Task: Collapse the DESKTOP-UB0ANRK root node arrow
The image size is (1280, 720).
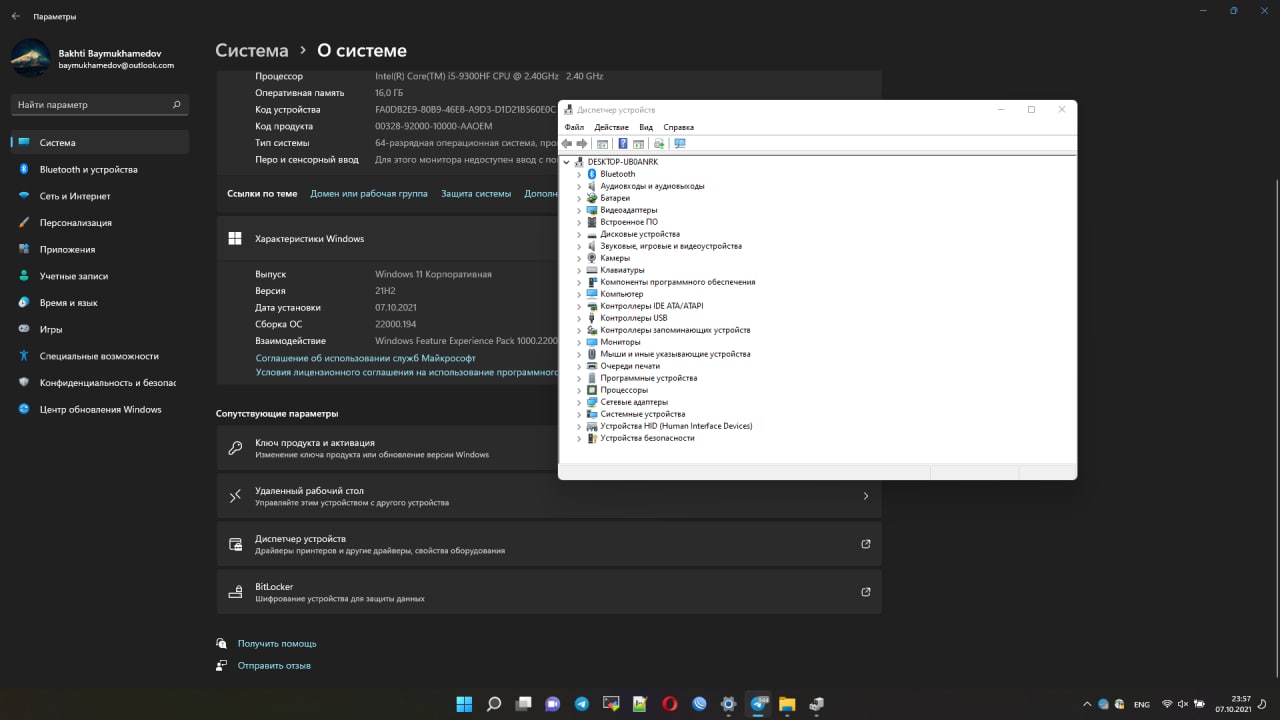Action: tap(567, 162)
